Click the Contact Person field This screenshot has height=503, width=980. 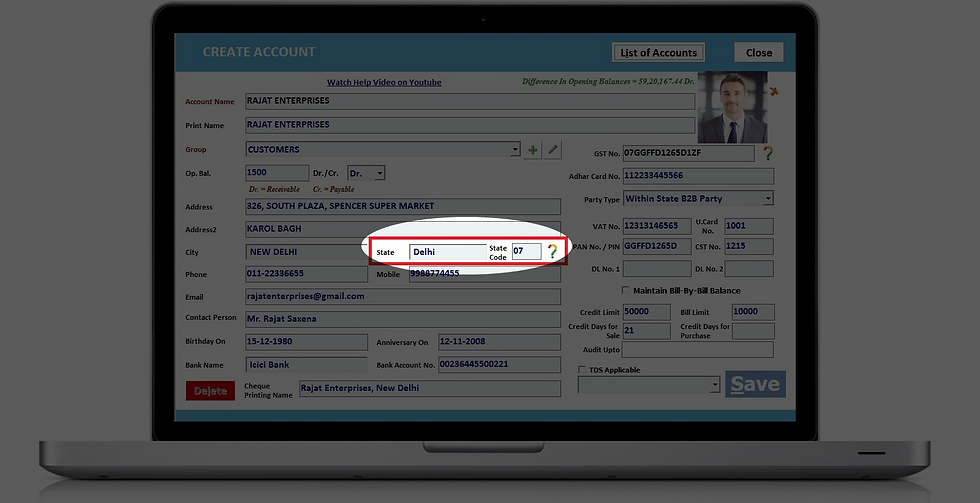(403, 319)
